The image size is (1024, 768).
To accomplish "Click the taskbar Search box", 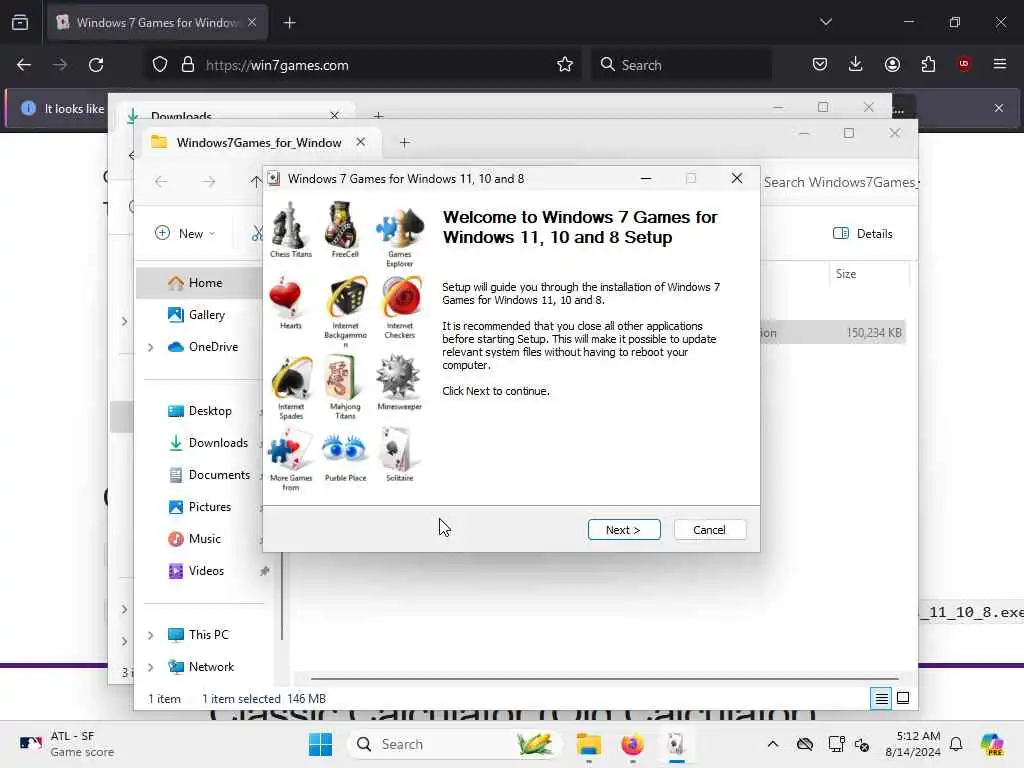I will coord(455,744).
